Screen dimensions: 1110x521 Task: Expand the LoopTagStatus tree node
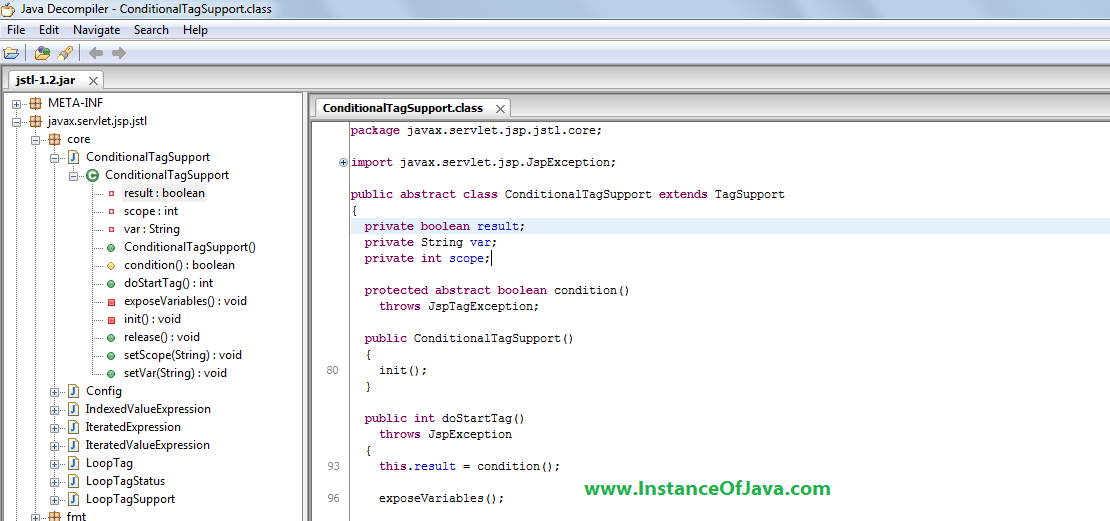point(55,482)
